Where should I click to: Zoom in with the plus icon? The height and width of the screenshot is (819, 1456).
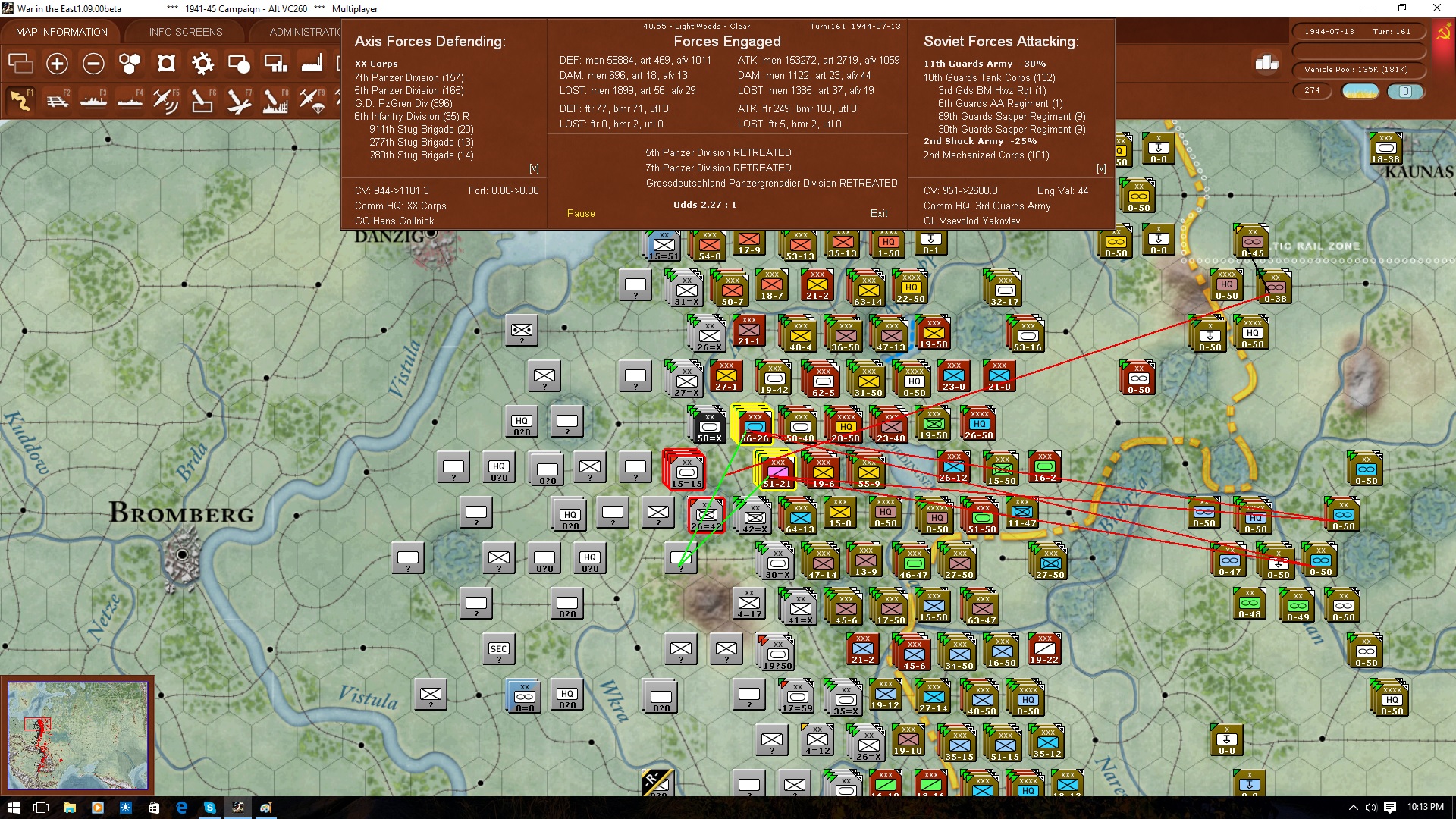(57, 64)
